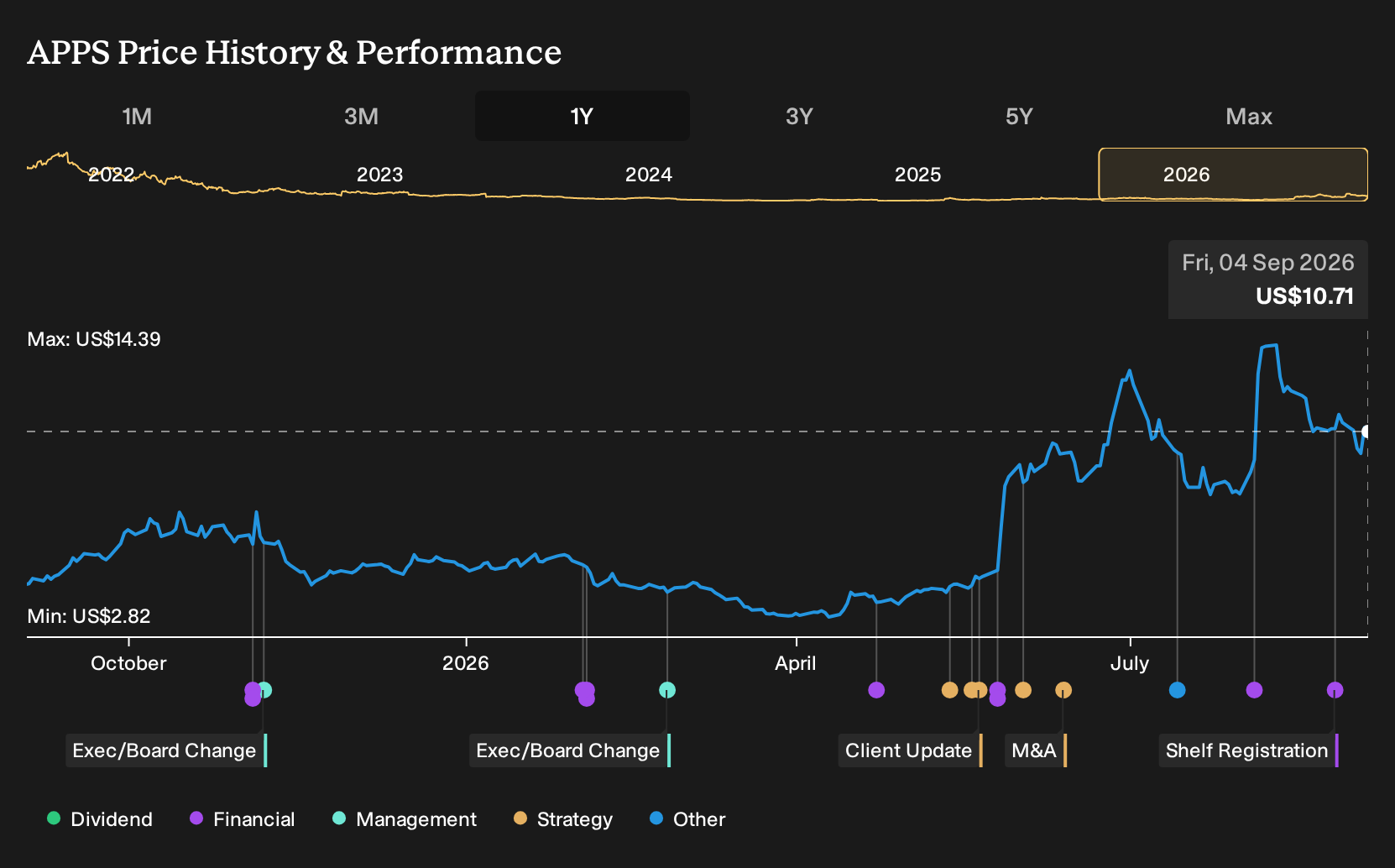Open the Client Update event label
Image resolution: width=1395 pixels, height=868 pixels.
[x=911, y=750]
